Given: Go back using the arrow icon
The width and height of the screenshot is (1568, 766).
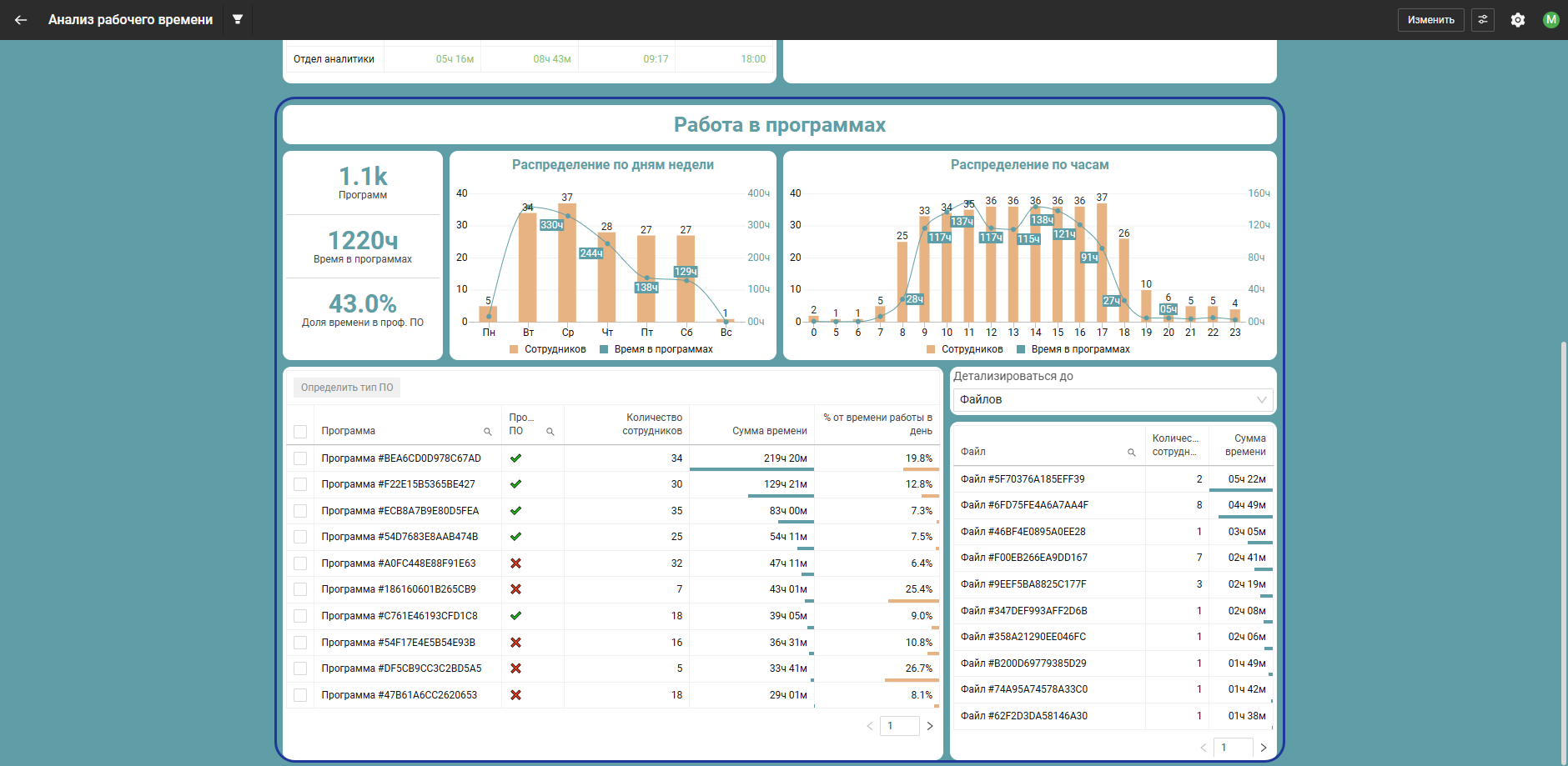Looking at the screenshot, I should (21, 20).
